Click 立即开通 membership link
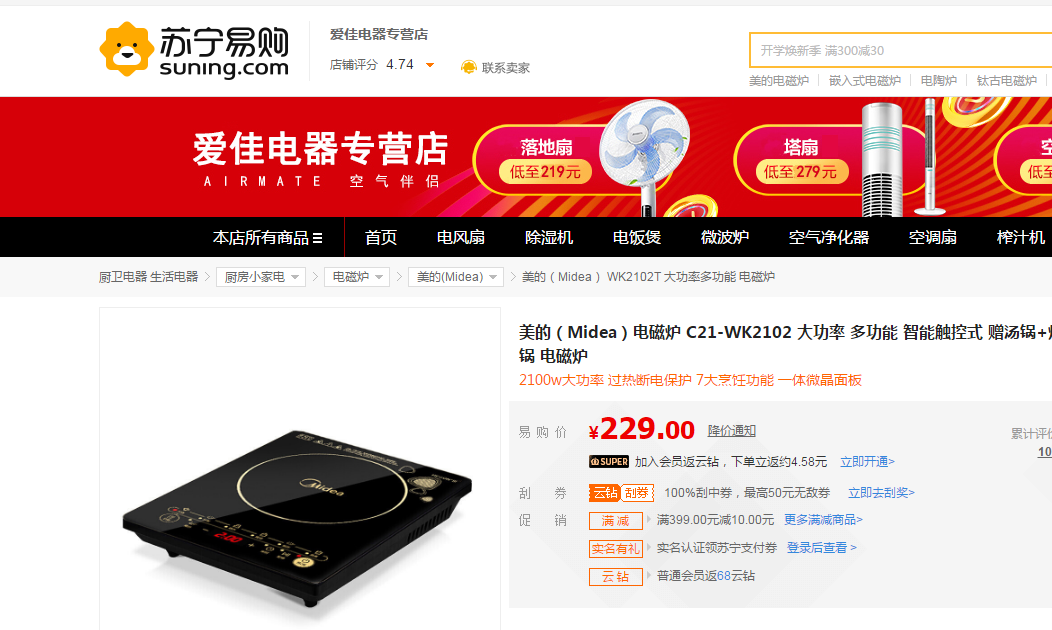 [867, 462]
